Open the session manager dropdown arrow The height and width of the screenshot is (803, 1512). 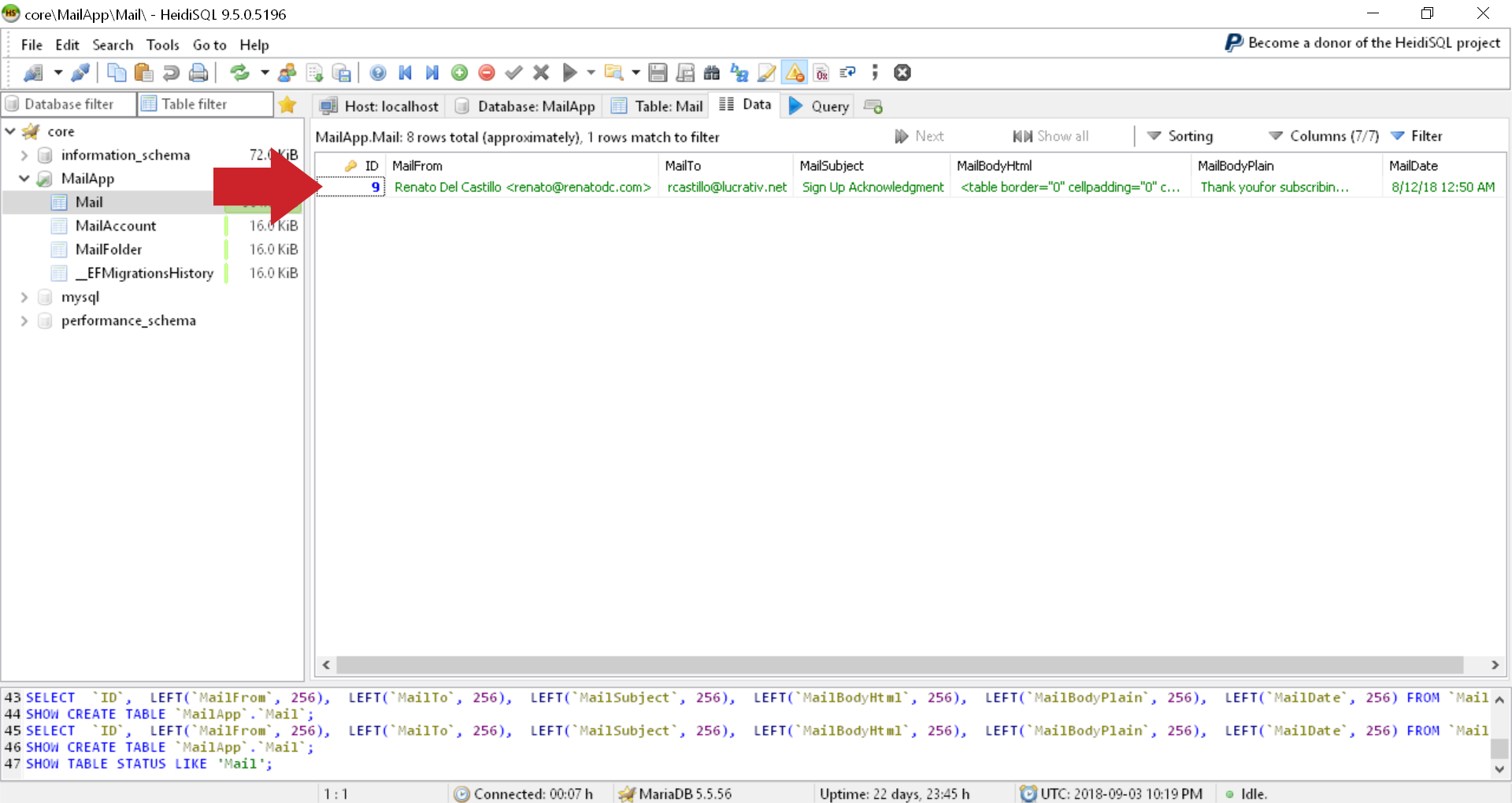pos(57,73)
